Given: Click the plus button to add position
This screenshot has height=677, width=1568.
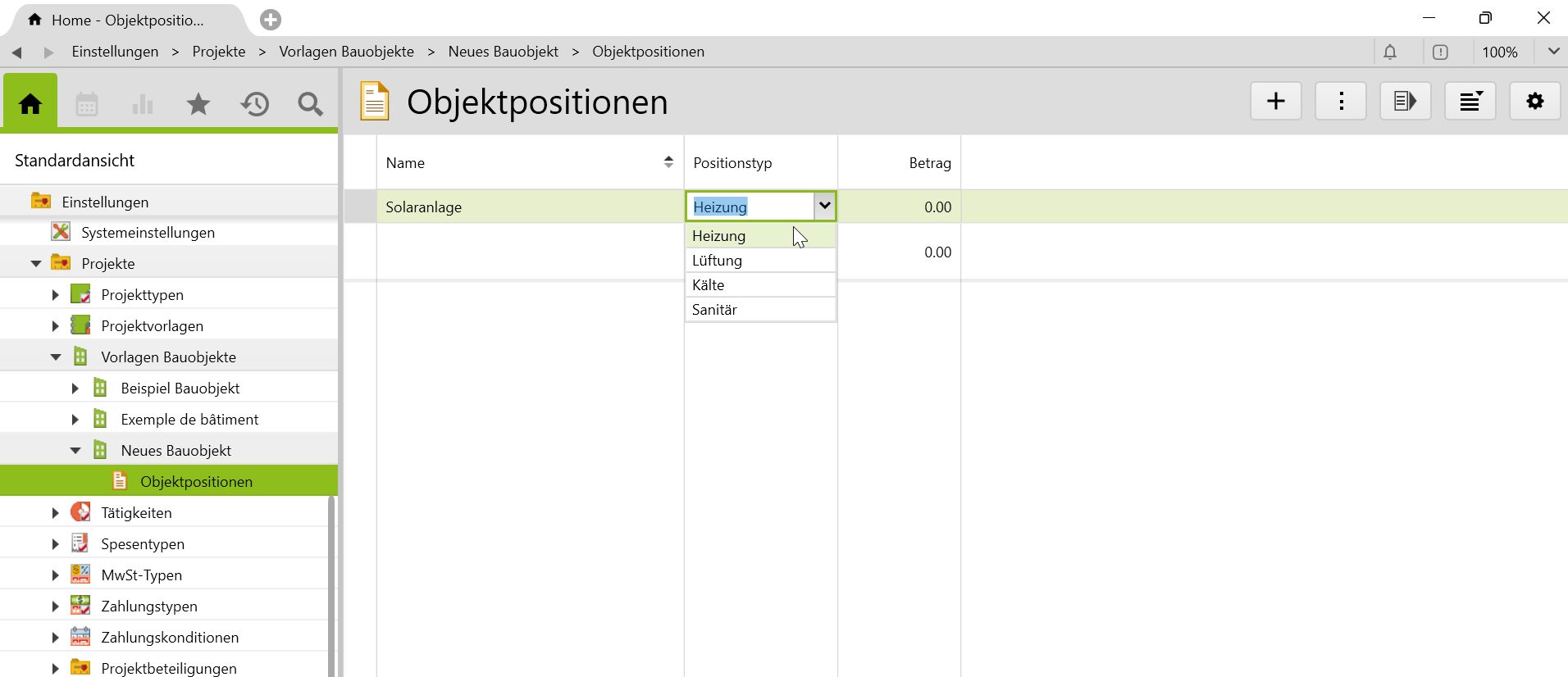Looking at the screenshot, I should 1275,101.
